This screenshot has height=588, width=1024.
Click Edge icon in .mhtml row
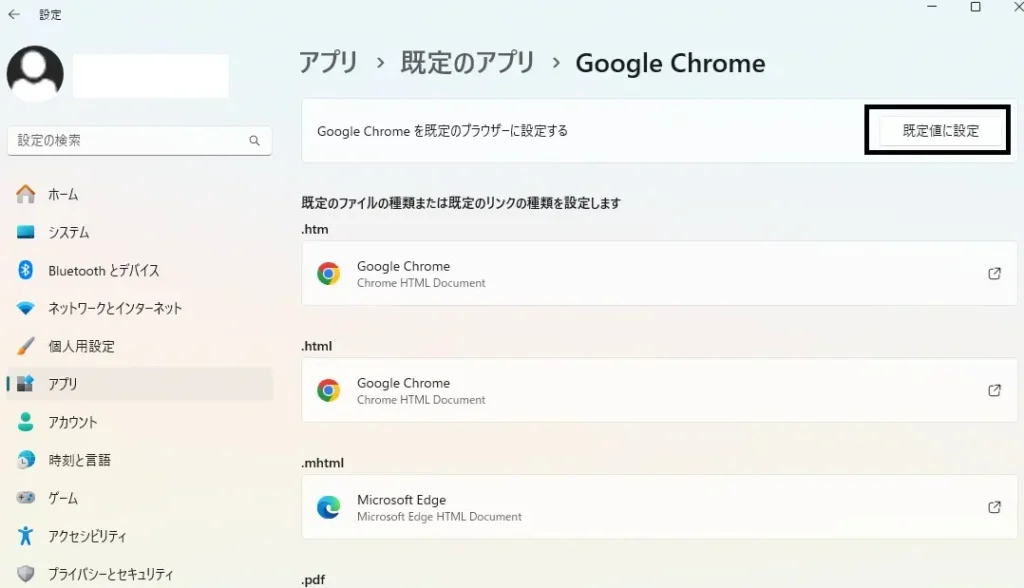[328, 507]
